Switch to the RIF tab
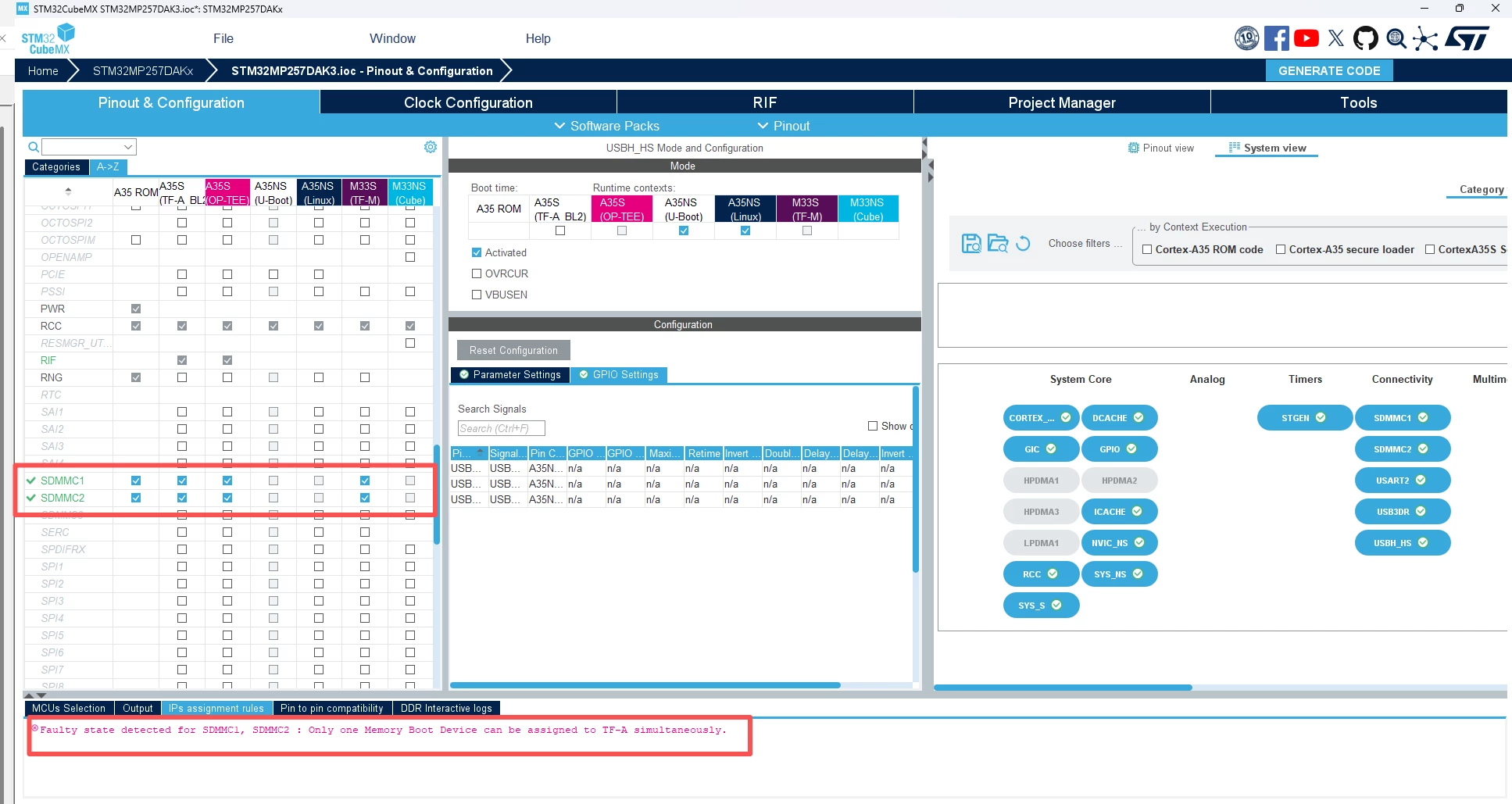Screen dimensions: 1512x804 pyautogui.click(x=765, y=102)
